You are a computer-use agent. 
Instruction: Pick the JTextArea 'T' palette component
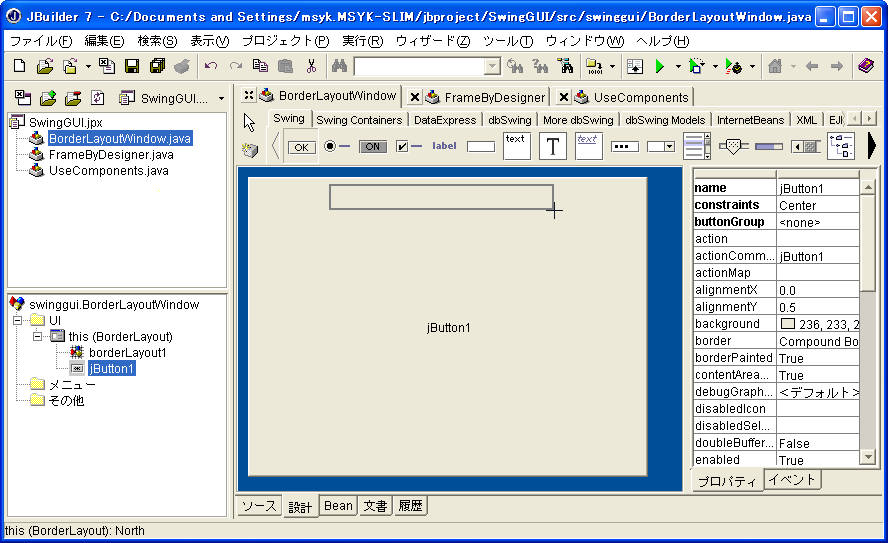pos(552,146)
